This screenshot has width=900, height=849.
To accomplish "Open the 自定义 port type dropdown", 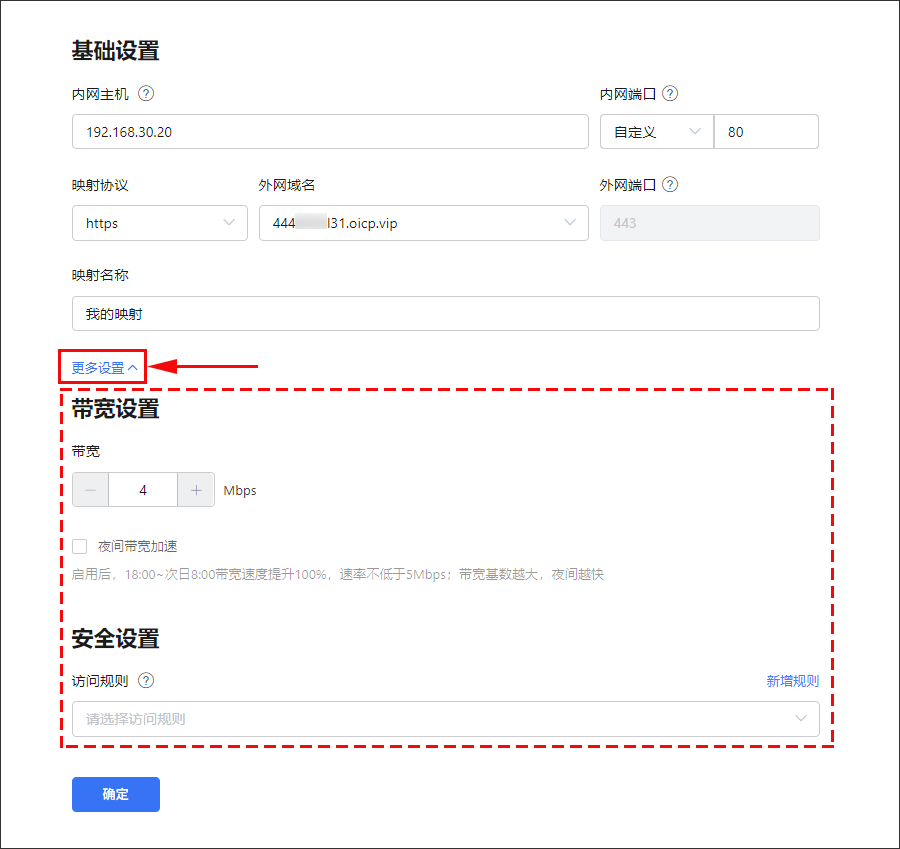I will (x=656, y=132).
